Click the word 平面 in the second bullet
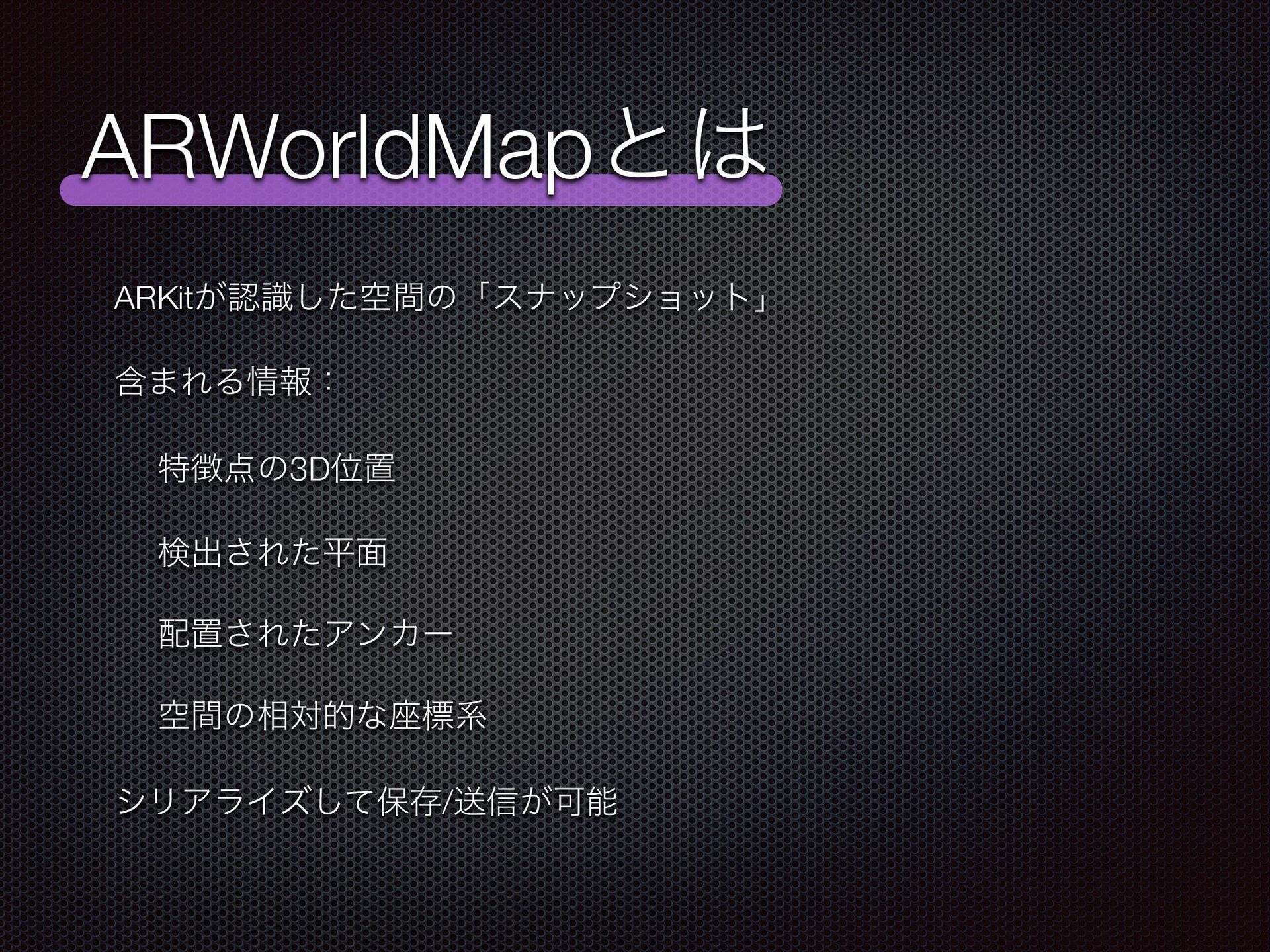The width and height of the screenshot is (1270, 952). point(355,553)
